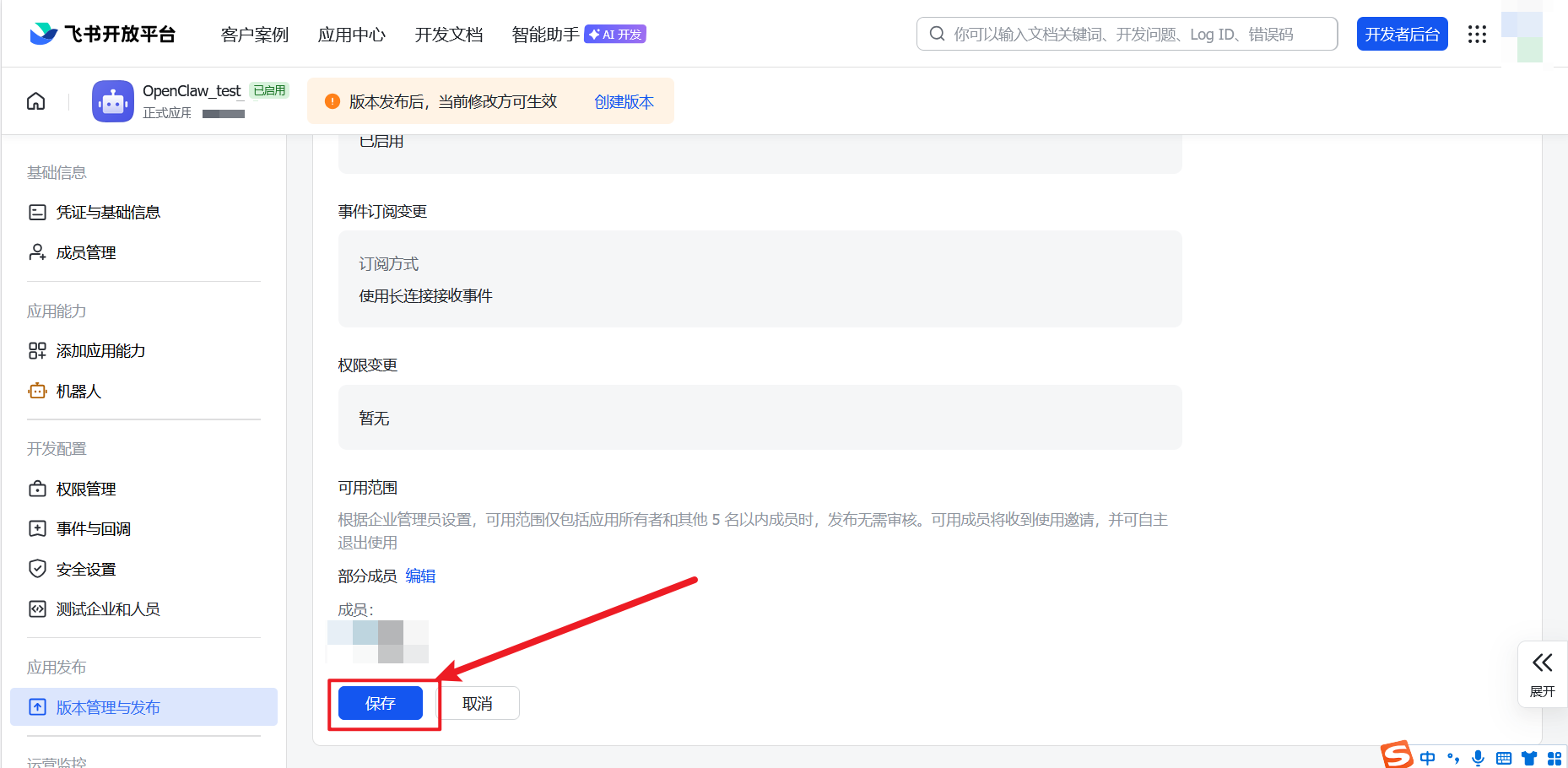This screenshot has width=1568, height=768.
Task: Open 创建版本 in the warning banner
Action: pyautogui.click(x=624, y=101)
